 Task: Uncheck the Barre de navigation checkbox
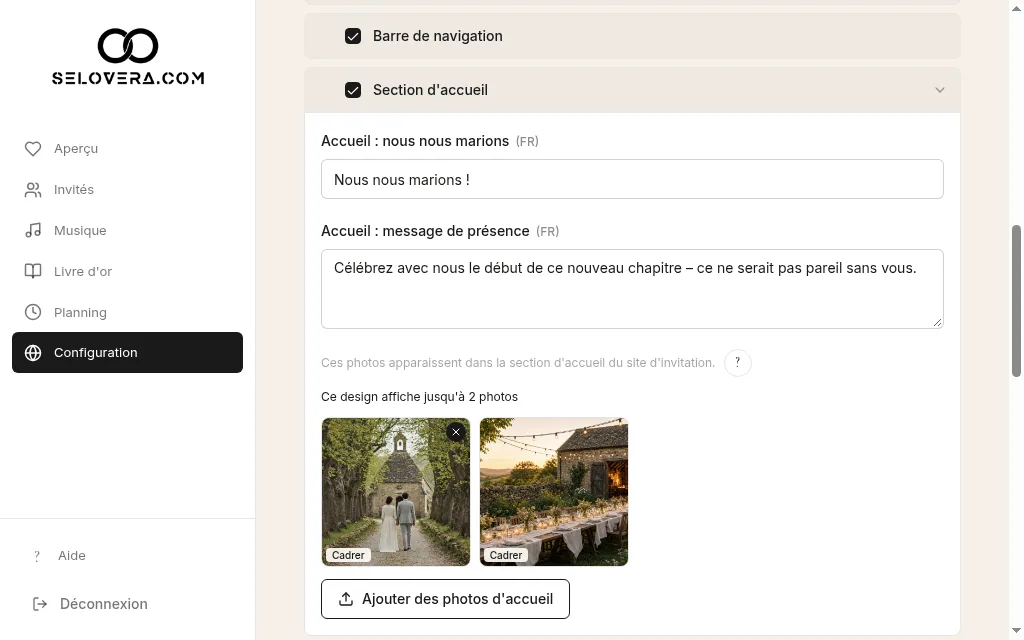click(x=353, y=36)
